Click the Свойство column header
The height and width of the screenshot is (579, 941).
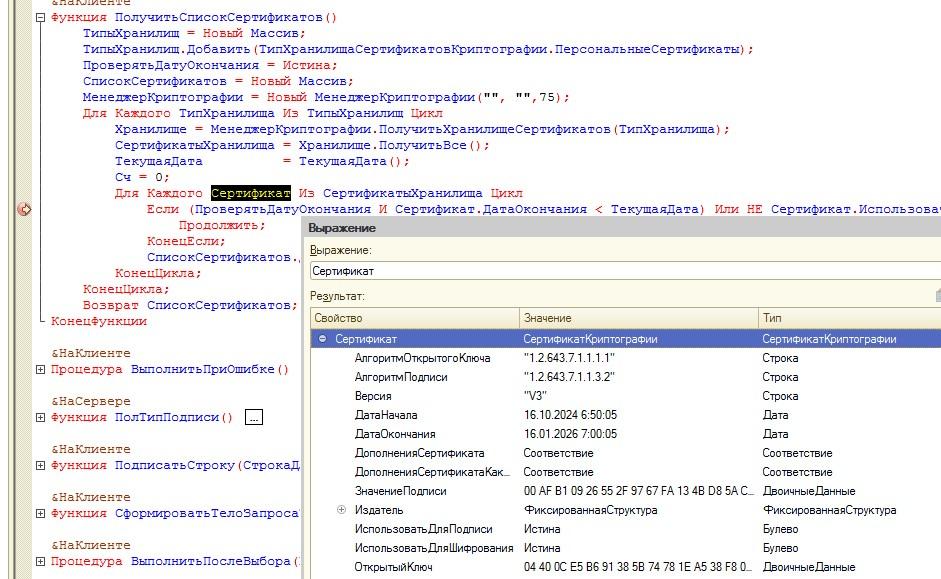point(410,317)
